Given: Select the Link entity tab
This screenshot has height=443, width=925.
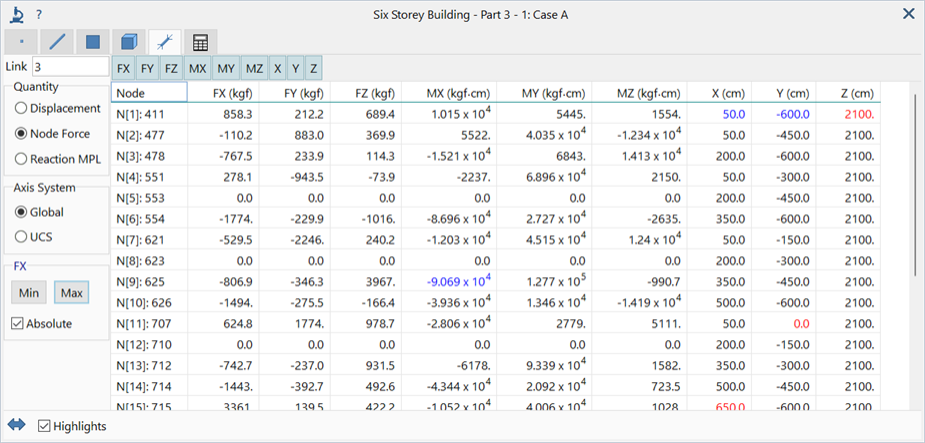Looking at the screenshot, I should 165,42.
